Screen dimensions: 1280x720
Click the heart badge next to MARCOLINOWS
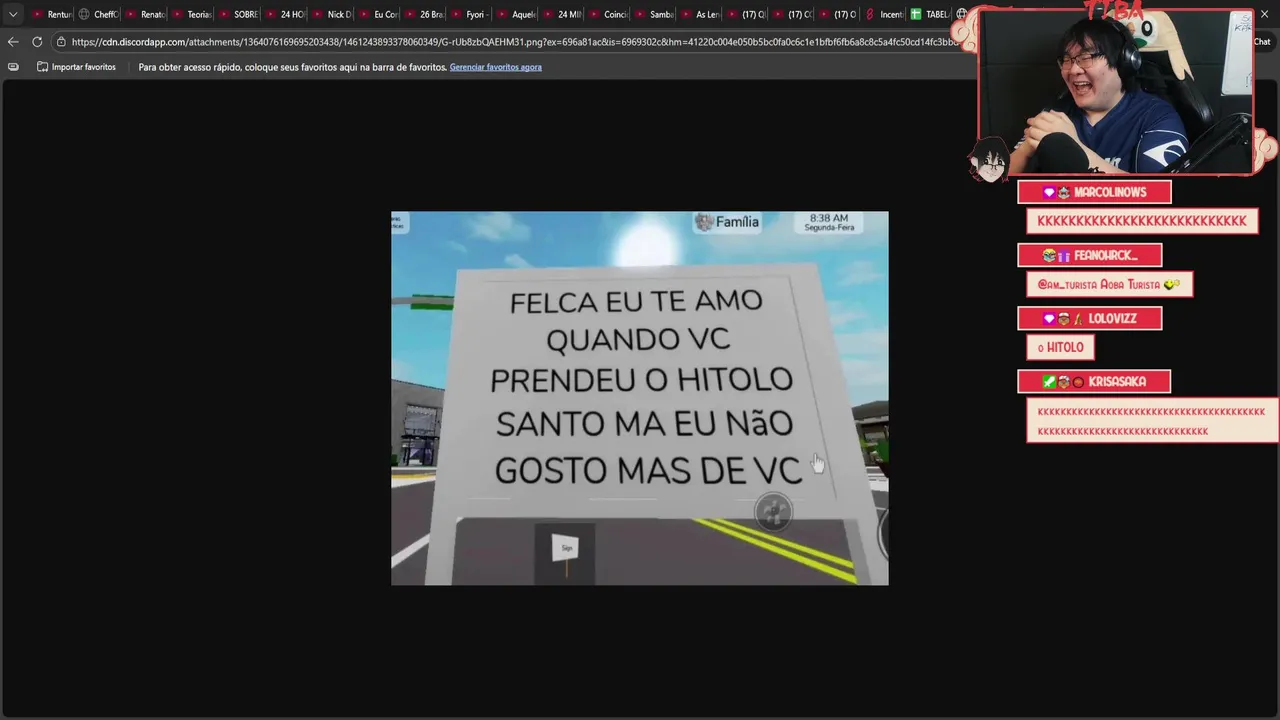tap(1049, 192)
